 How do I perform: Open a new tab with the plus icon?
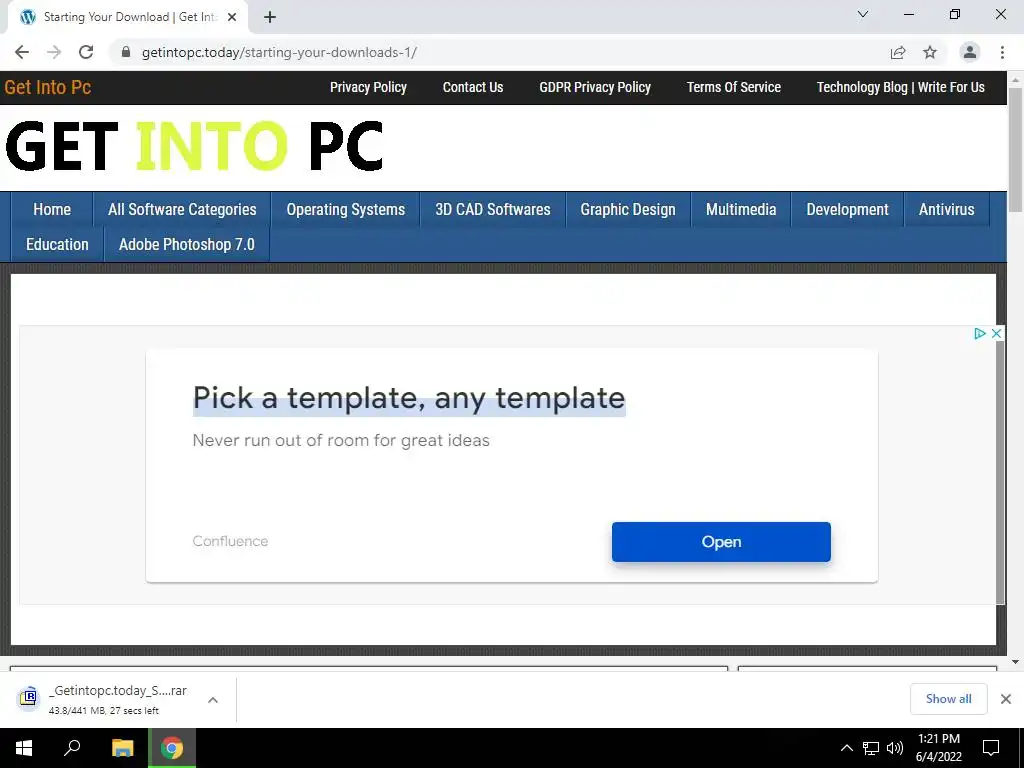coord(270,17)
